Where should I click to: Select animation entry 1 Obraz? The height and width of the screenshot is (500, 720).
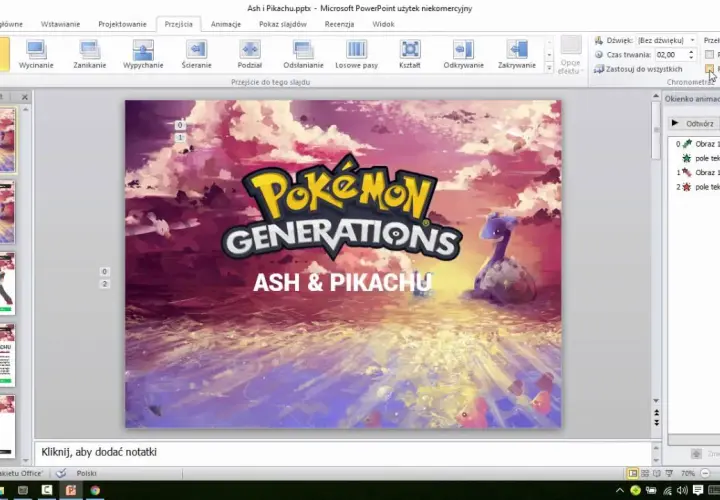[x=696, y=173]
